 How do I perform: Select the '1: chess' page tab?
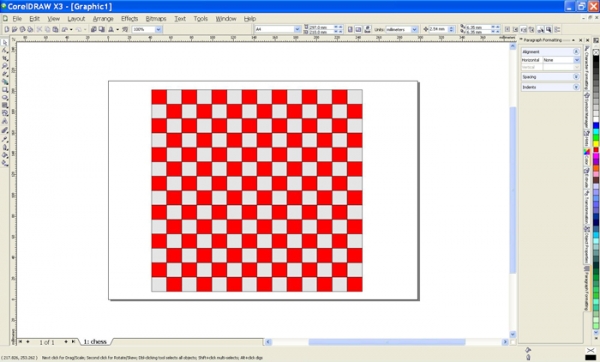pos(95,341)
